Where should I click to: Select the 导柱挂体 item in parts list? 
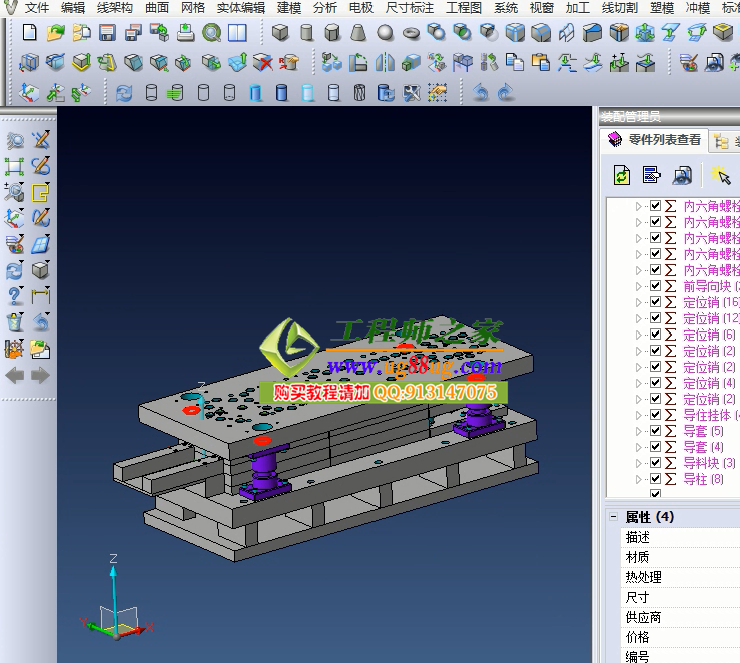[710, 415]
